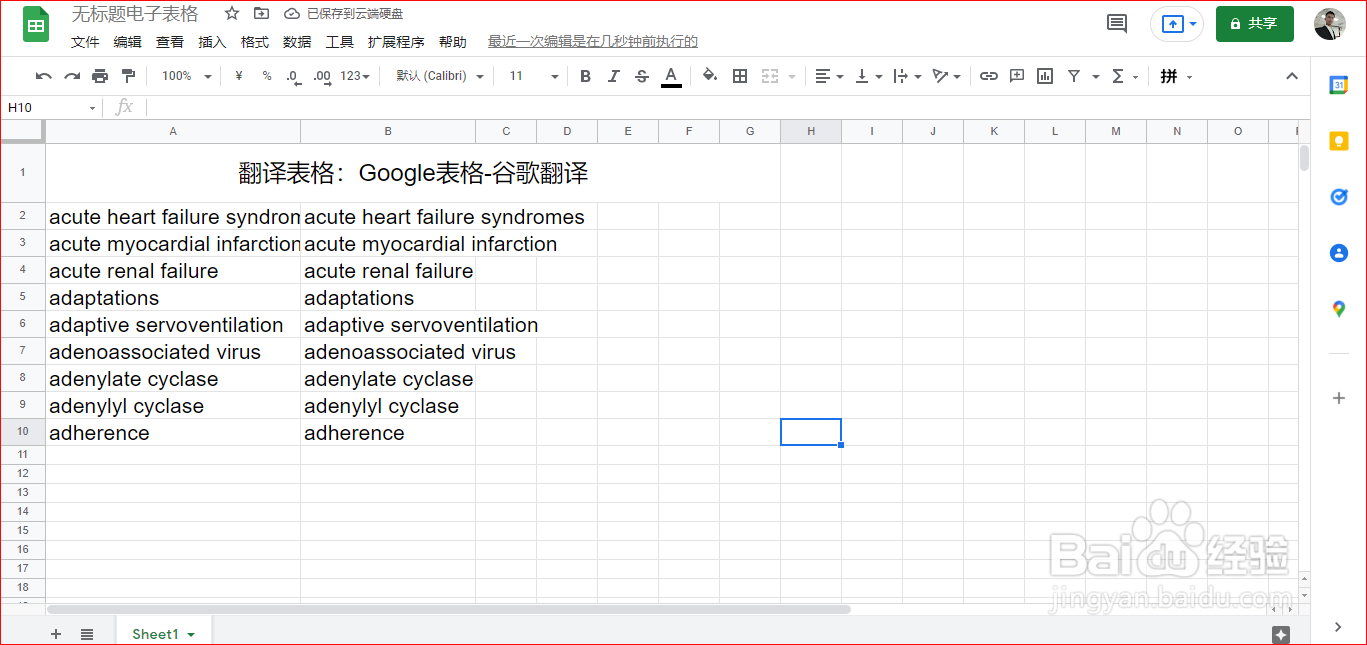This screenshot has height=645, width=1367.
Task: Format as percent with % icon
Action: [x=267, y=76]
